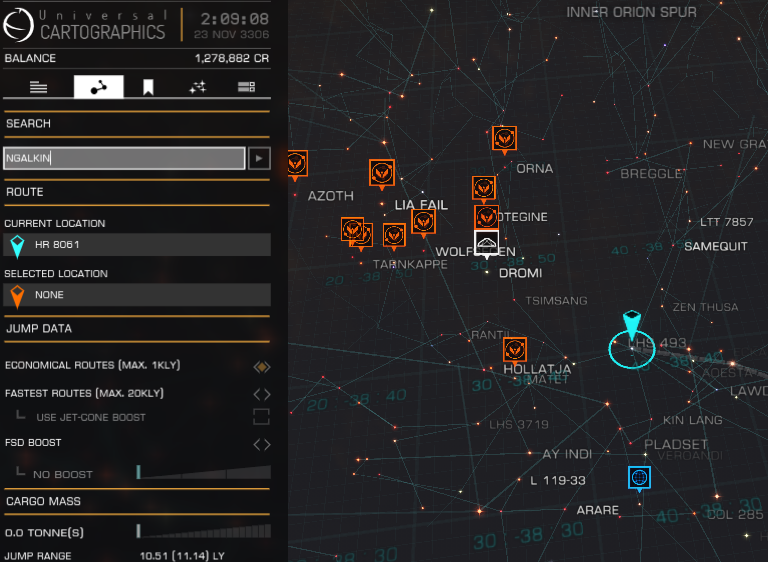Toggle FSD Boost option

[x=262, y=444]
